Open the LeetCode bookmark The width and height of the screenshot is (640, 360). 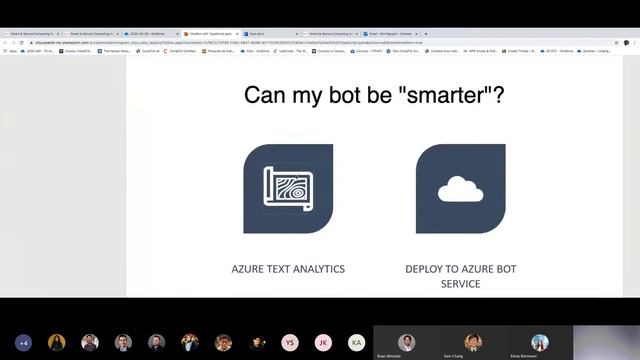(290, 51)
